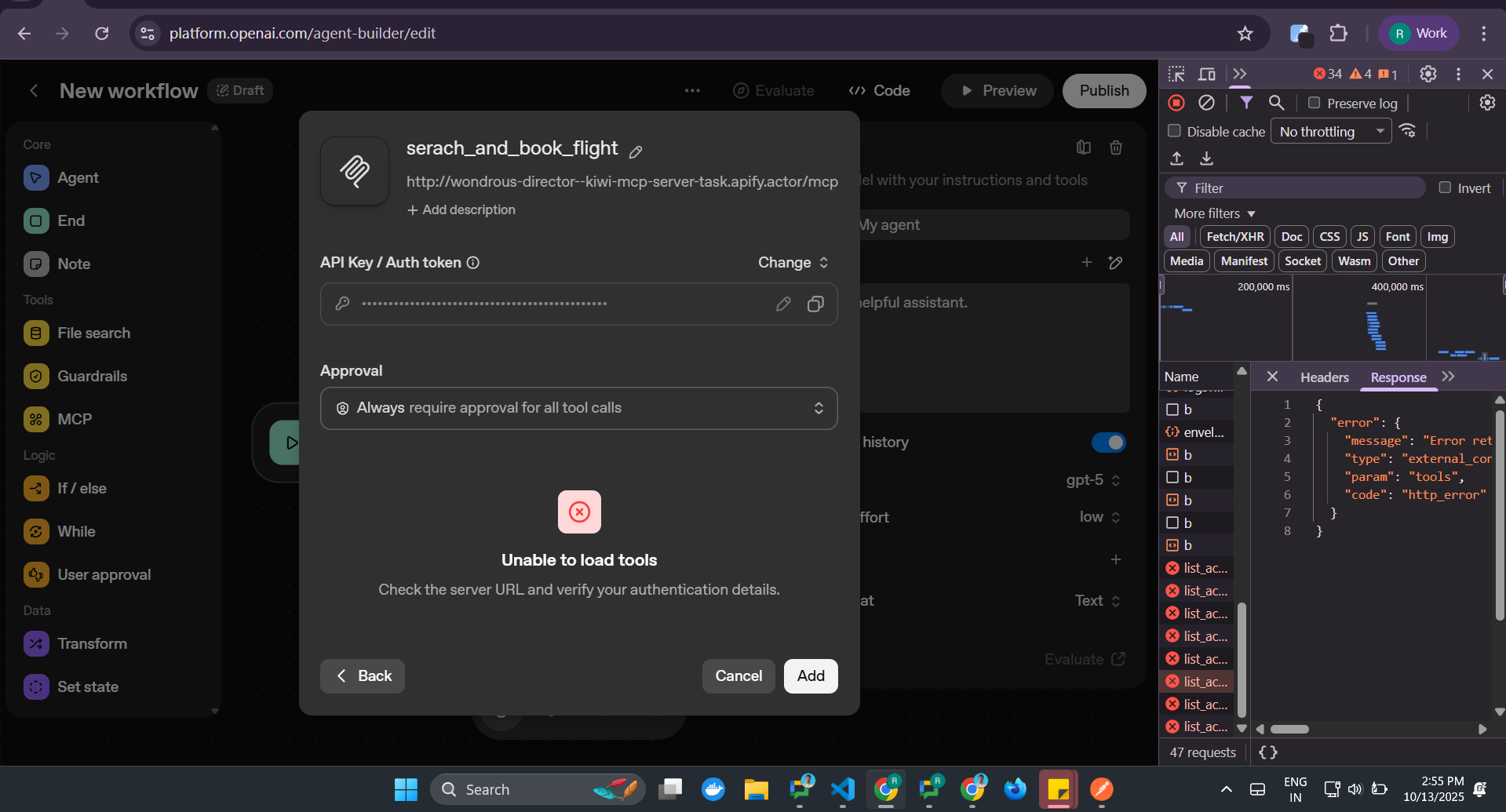Toggle the chat history switch
This screenshot has height=812, width=1506.
click(x=1109, y=442)
